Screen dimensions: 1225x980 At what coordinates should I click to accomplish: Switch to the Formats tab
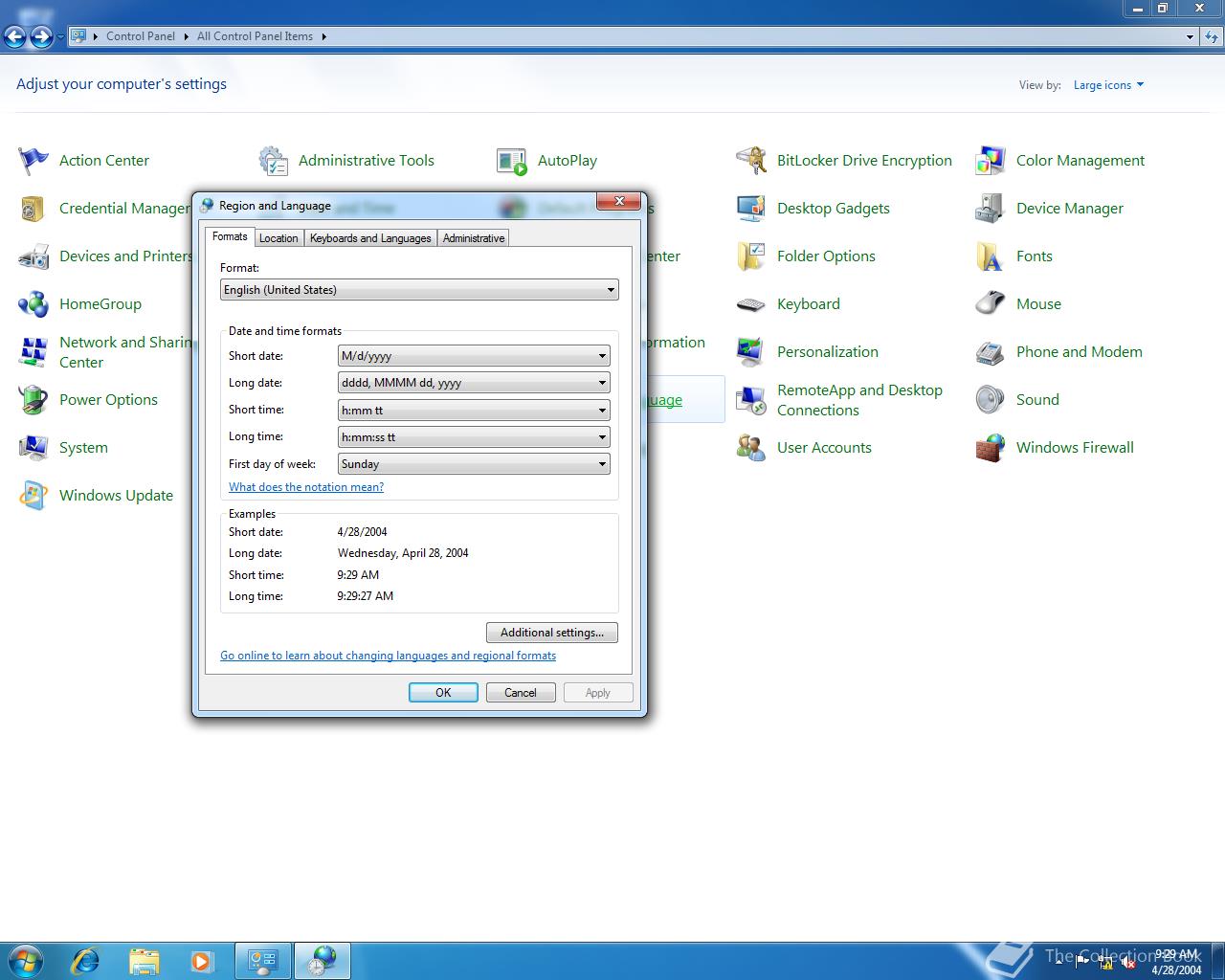tap(230, 236)
